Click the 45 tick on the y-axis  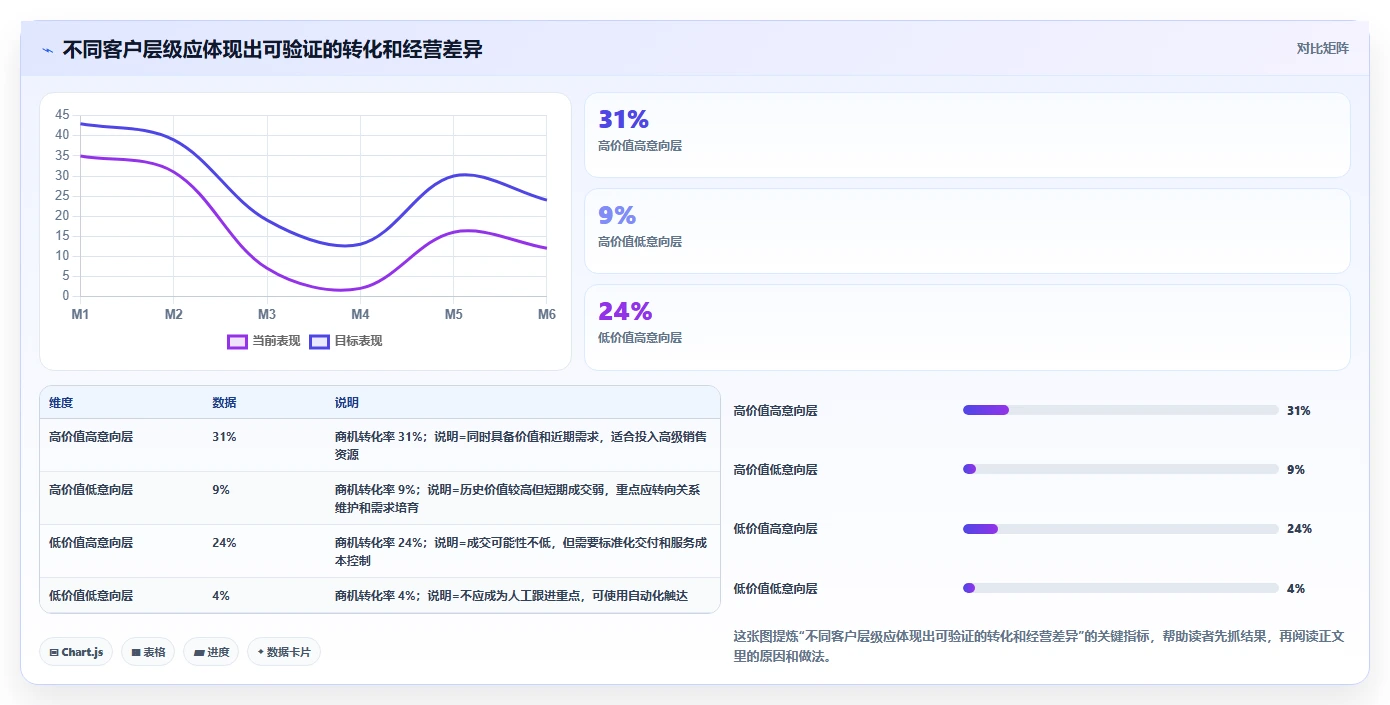[62, 115]
